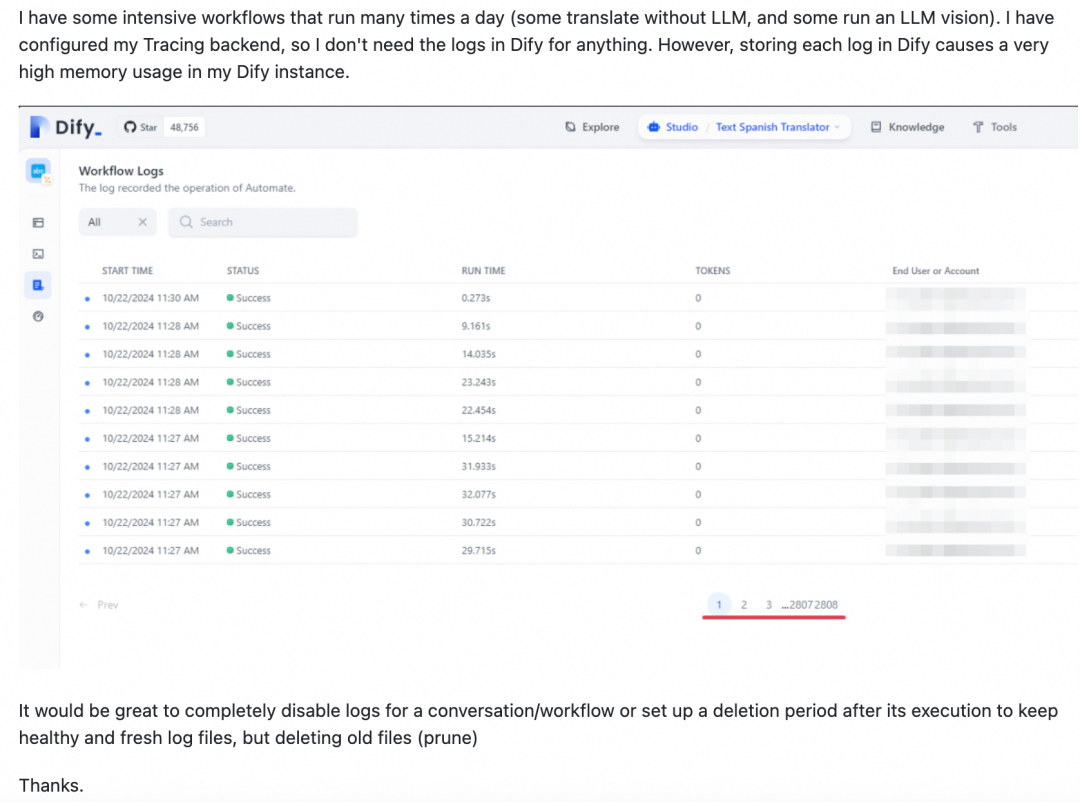
Task: Click the GitHub star icon in the header
Action: tap(129, 127)
